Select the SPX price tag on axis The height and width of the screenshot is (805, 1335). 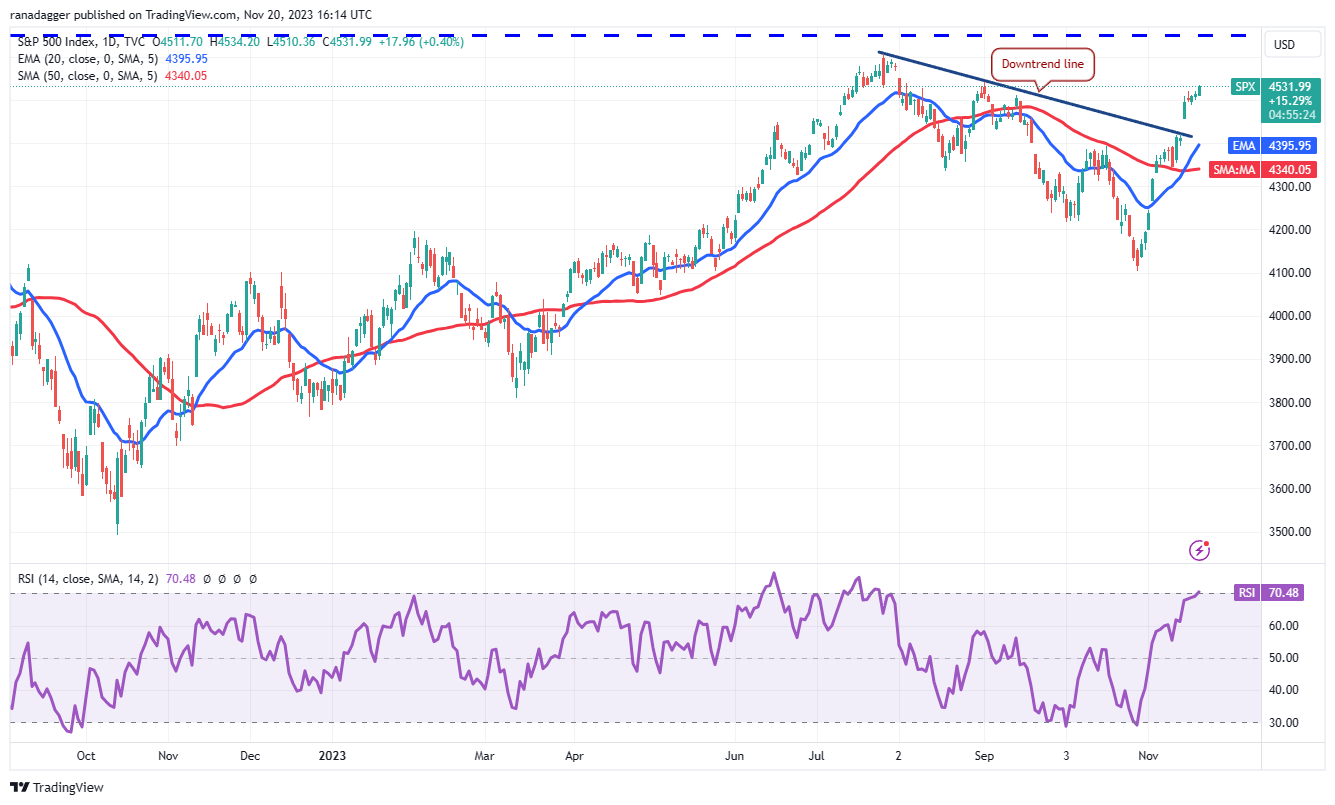(1244, 87)
